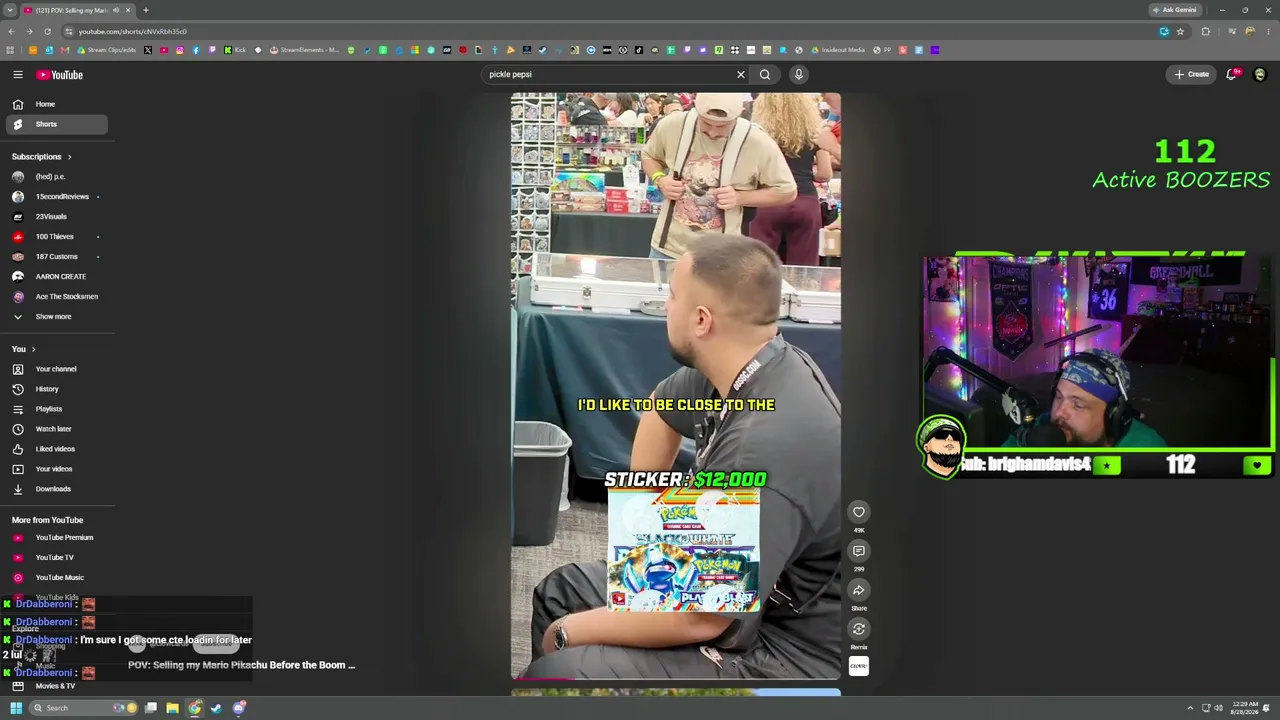1280x720 pixels.
Task: Open the browser tab search dropdown
Action: pos(10,10)
